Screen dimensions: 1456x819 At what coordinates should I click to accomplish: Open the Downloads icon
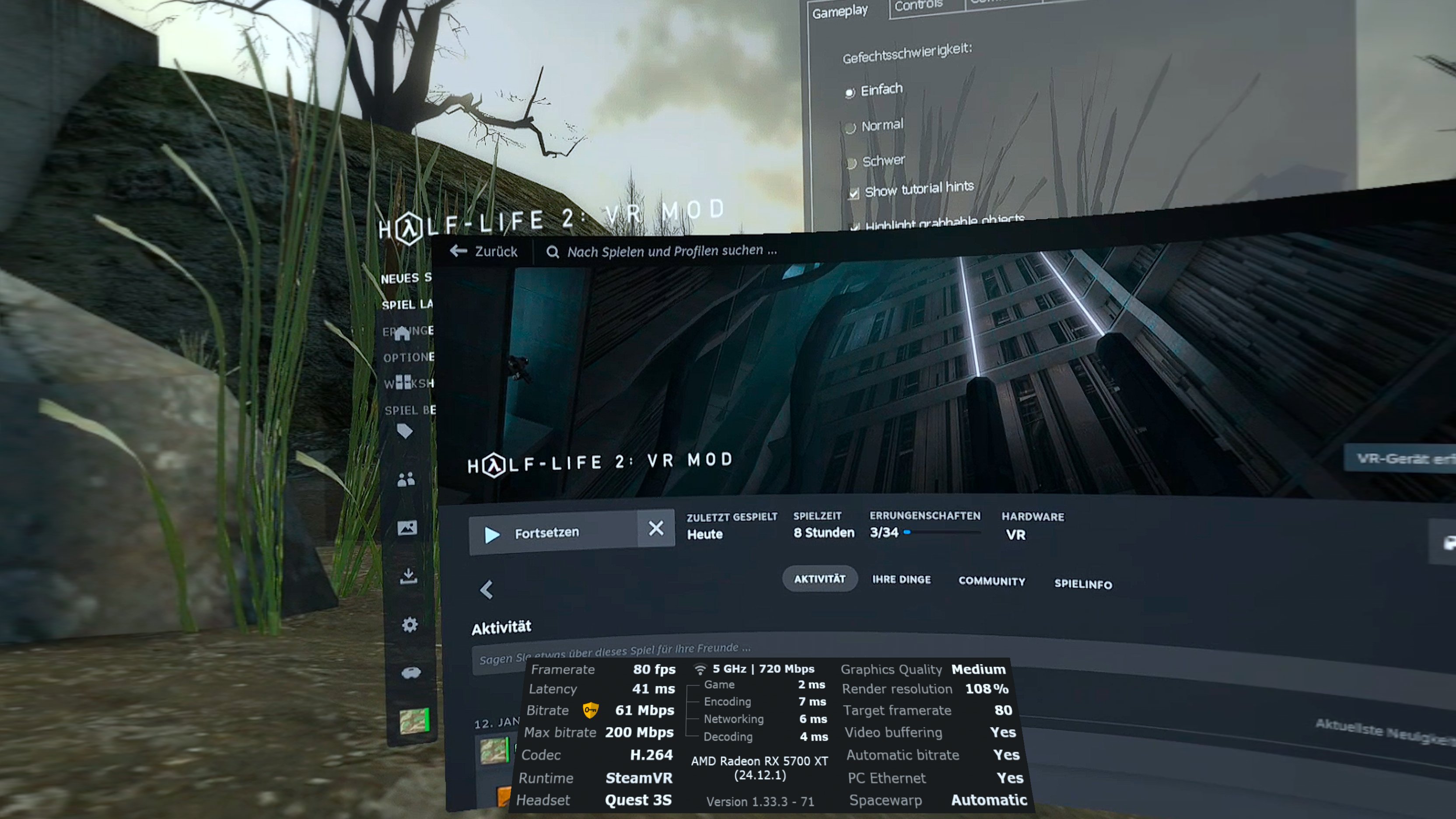point(408,576)
